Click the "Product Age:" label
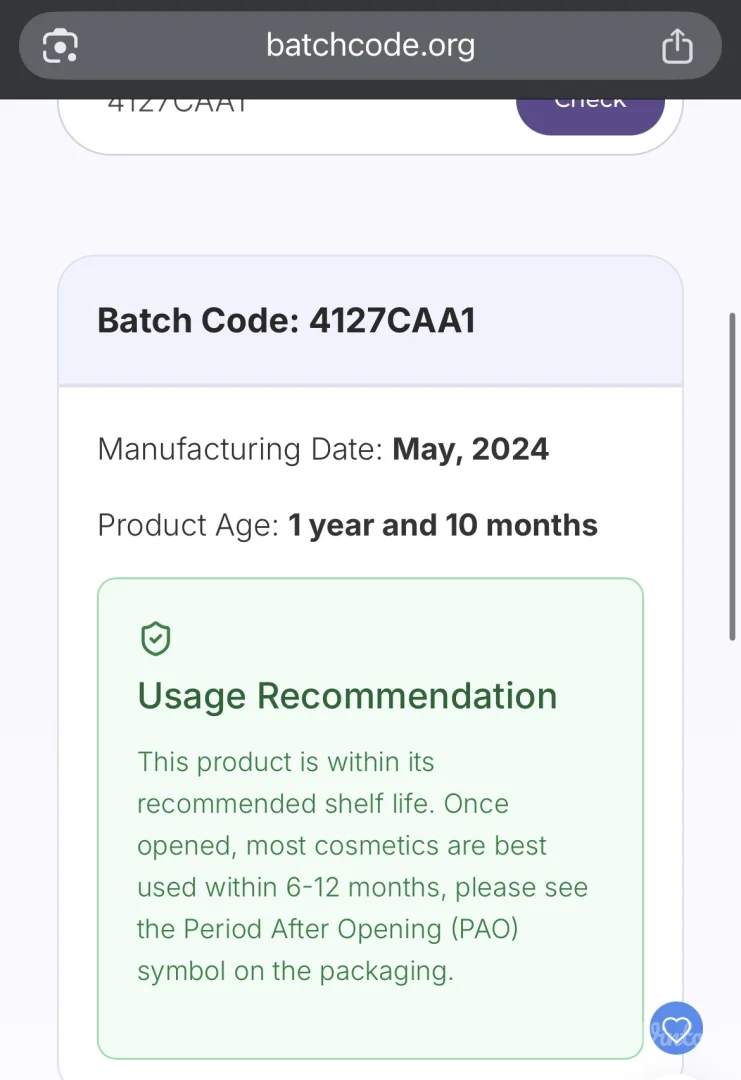Image resolution: width=741 pixels, height=1080 pixels. pyautogui.click(x=188, y=525)
